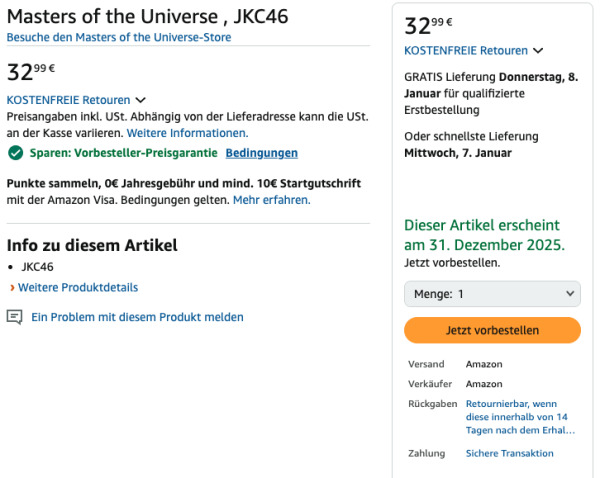
Task: Visit the Masters of the Universe-Store link
Action: (x=119, y=37)
